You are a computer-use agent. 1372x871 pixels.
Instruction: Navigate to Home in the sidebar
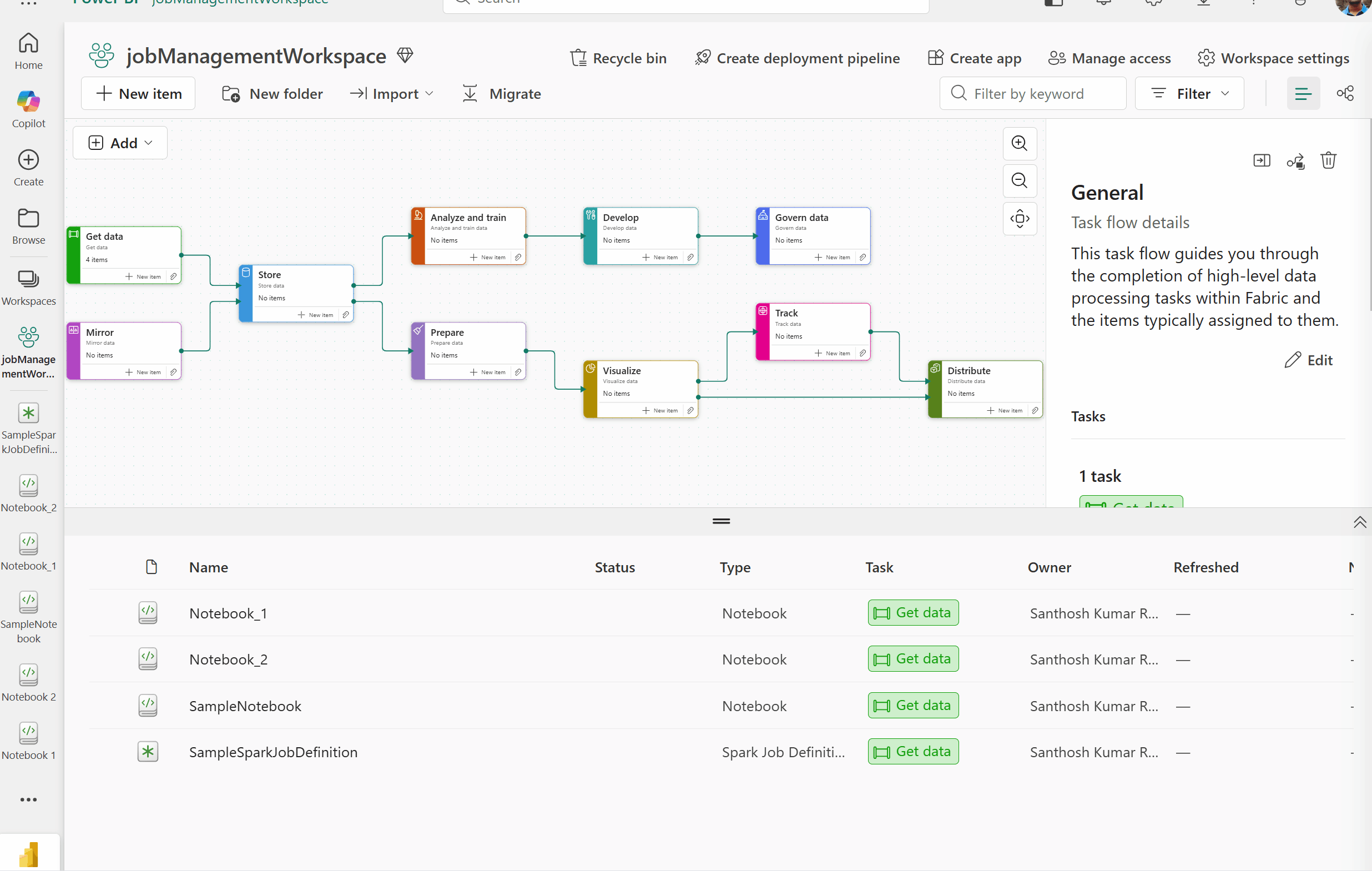28,50
